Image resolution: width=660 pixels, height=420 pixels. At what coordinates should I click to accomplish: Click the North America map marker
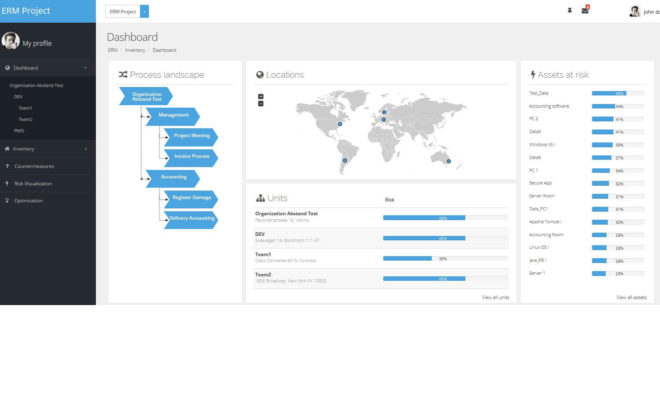(x=340, y=124)
